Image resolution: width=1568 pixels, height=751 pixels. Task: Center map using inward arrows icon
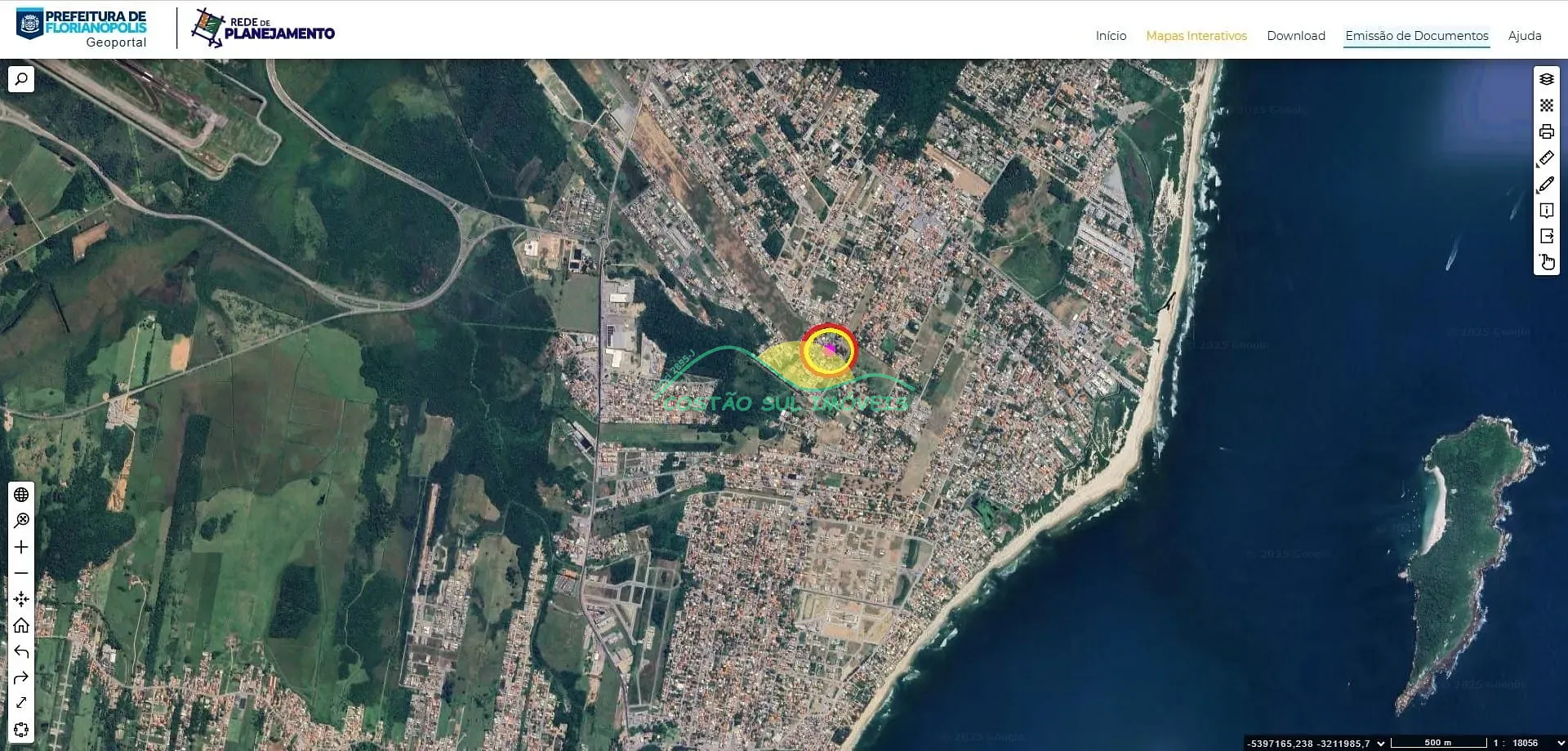coord(21,599)
